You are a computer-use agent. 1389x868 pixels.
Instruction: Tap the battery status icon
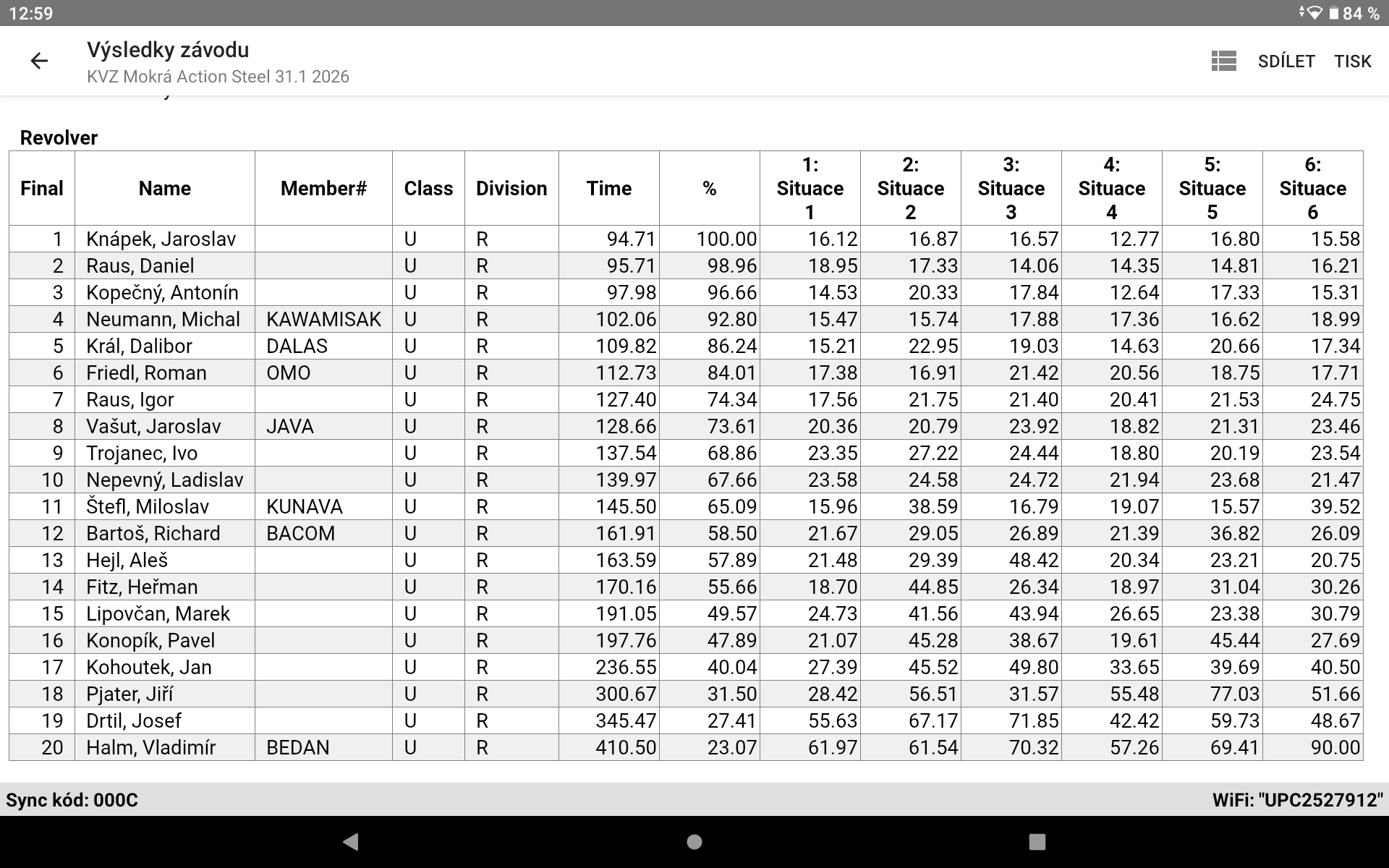coord(1333,13)
